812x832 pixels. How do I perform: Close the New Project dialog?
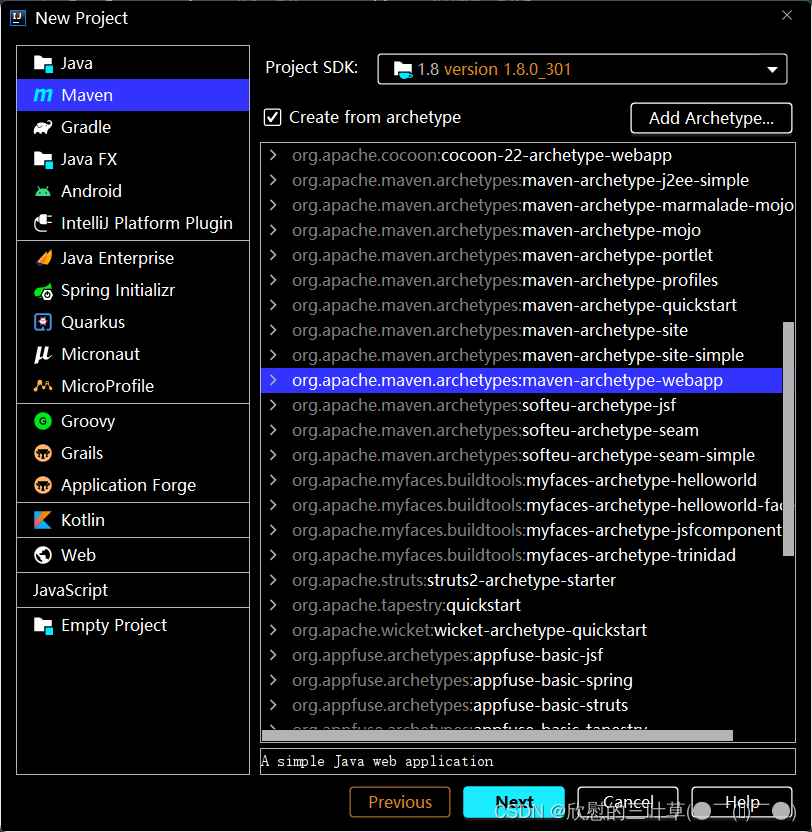click(787, 15)
